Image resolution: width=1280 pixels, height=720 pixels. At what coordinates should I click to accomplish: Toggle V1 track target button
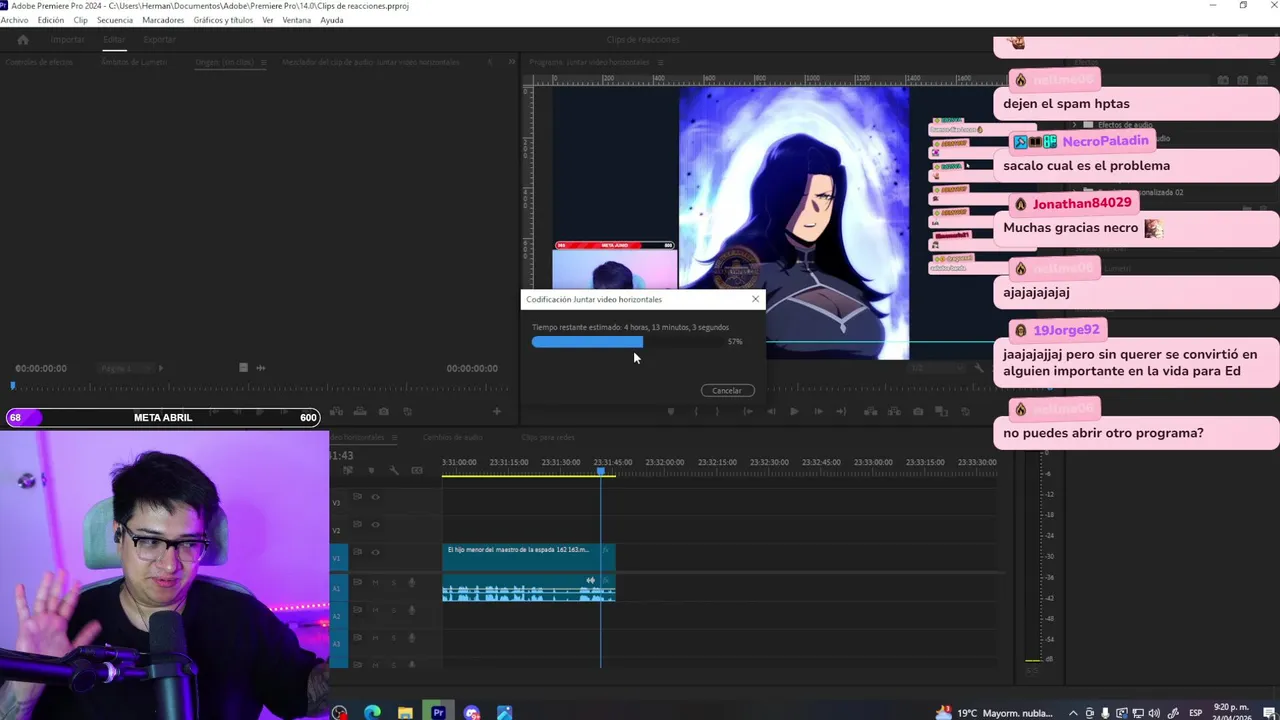(337, 558)
